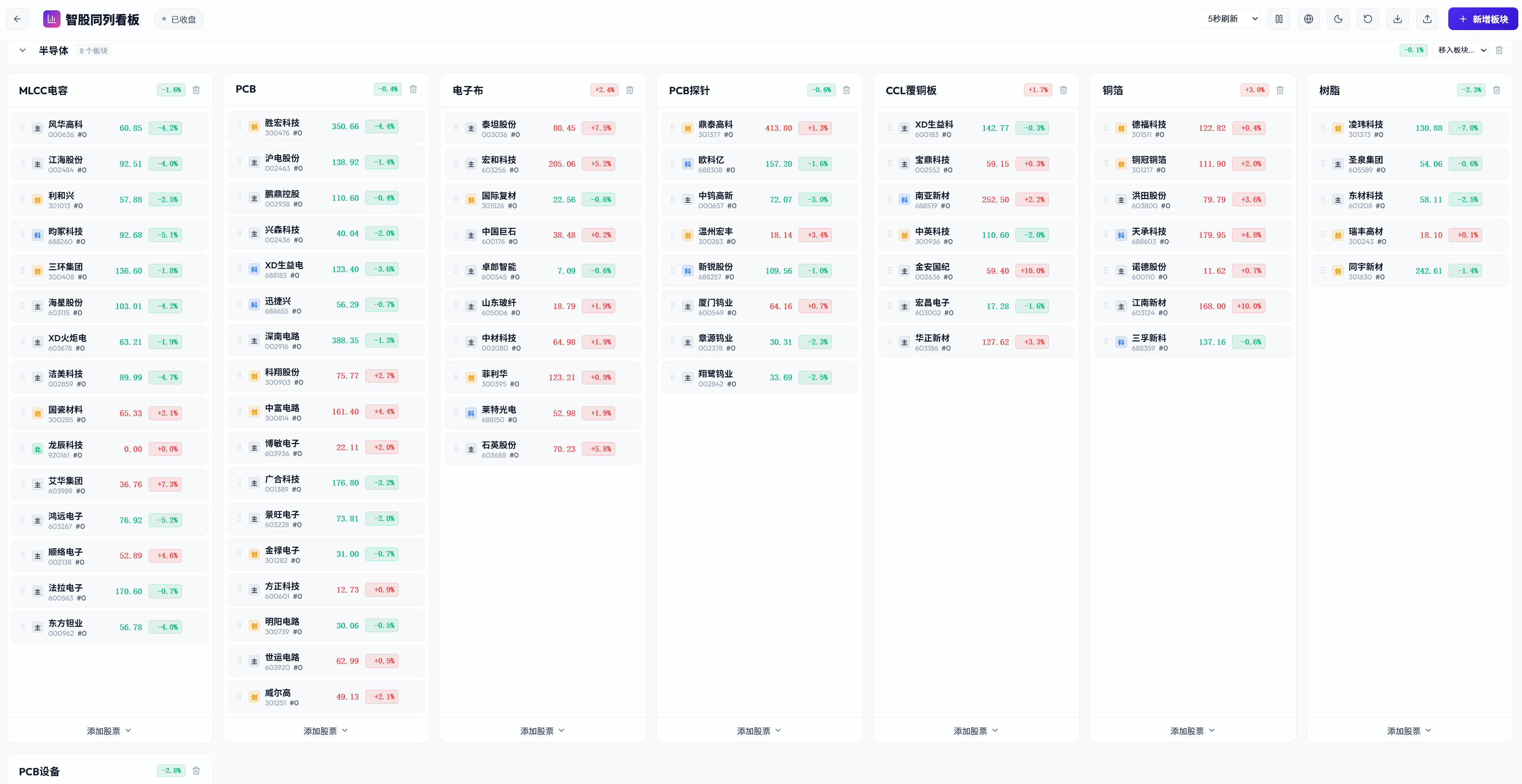The width and height of the screenshot is (1522, 784).
Task: Delete the PCB探针 board
Action: [x=846, y=90]
